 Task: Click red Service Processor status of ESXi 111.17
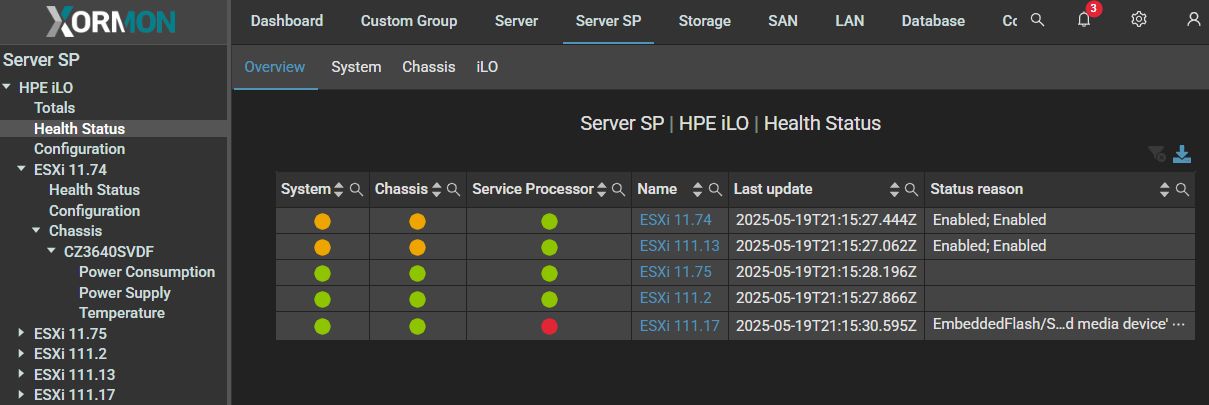(549, 325)
